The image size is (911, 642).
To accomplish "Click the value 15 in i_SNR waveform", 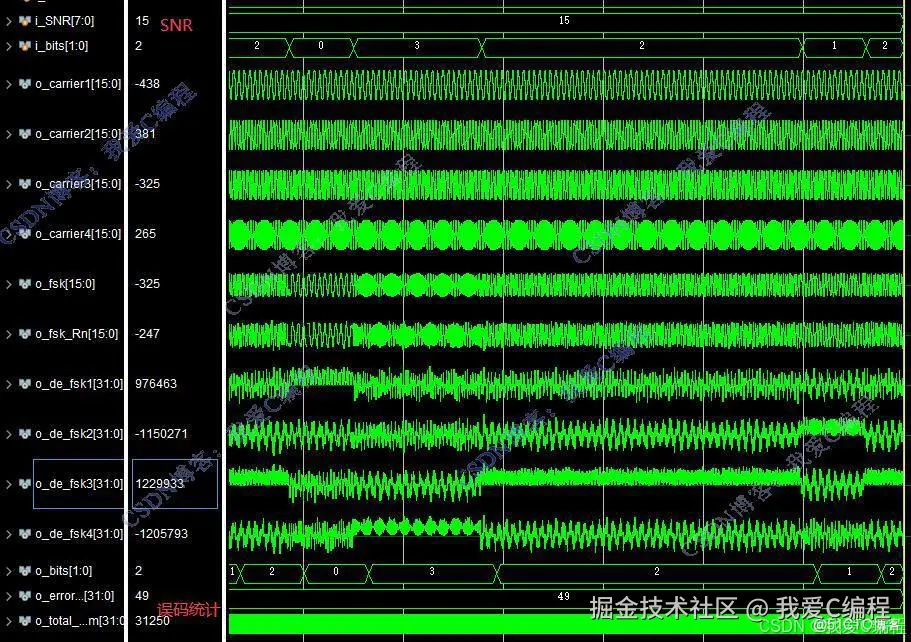I will [564, 21].
